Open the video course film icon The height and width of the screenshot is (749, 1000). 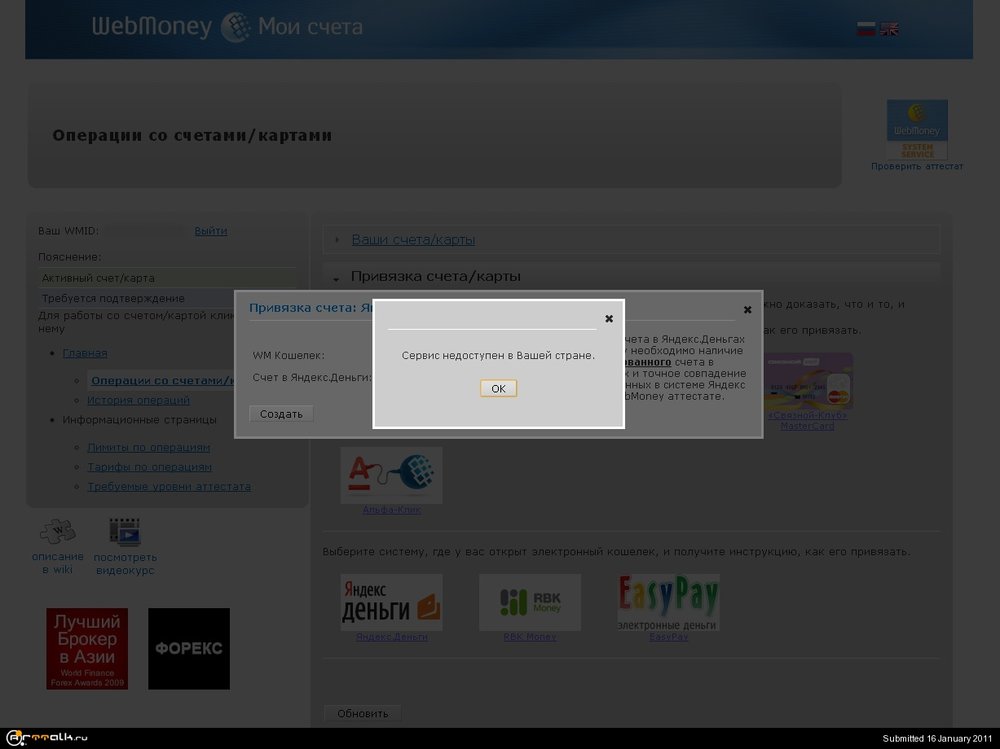point(124,532)
